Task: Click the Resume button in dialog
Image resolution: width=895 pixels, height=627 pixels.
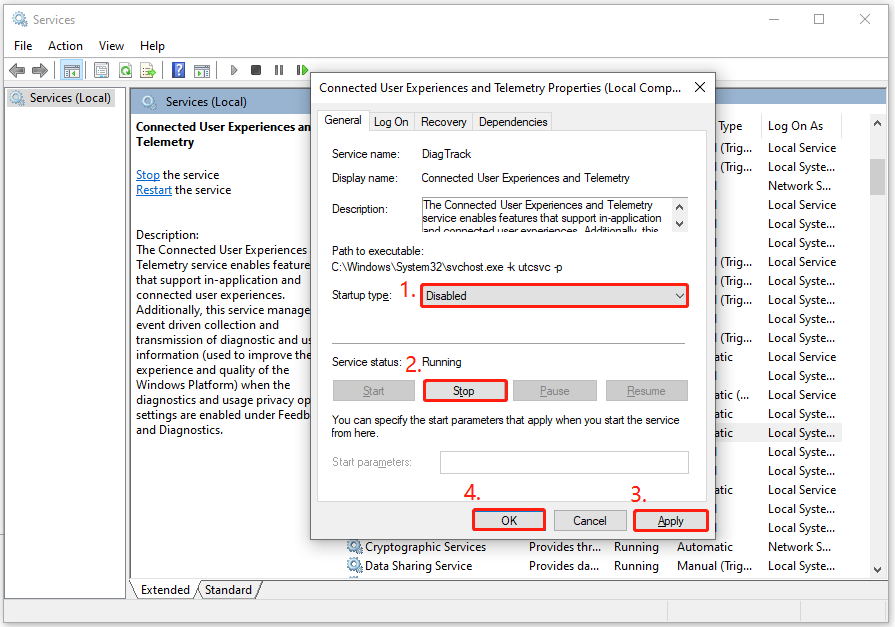Action: coord(646,391)
